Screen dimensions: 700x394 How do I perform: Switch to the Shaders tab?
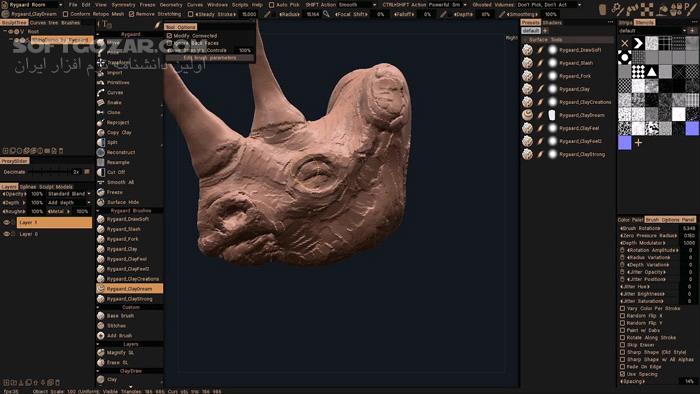552,23
